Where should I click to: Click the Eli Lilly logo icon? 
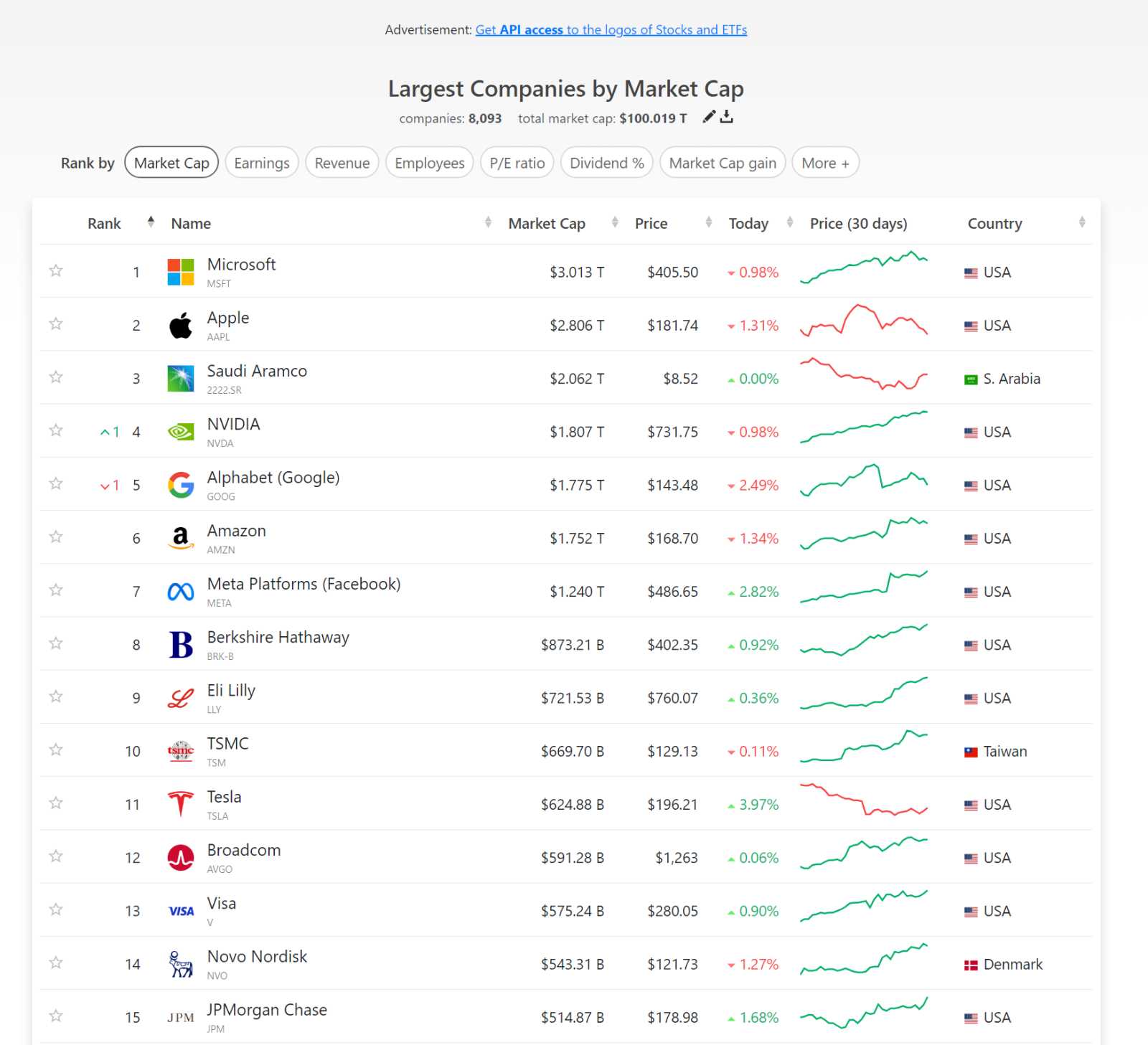point(181,698)
